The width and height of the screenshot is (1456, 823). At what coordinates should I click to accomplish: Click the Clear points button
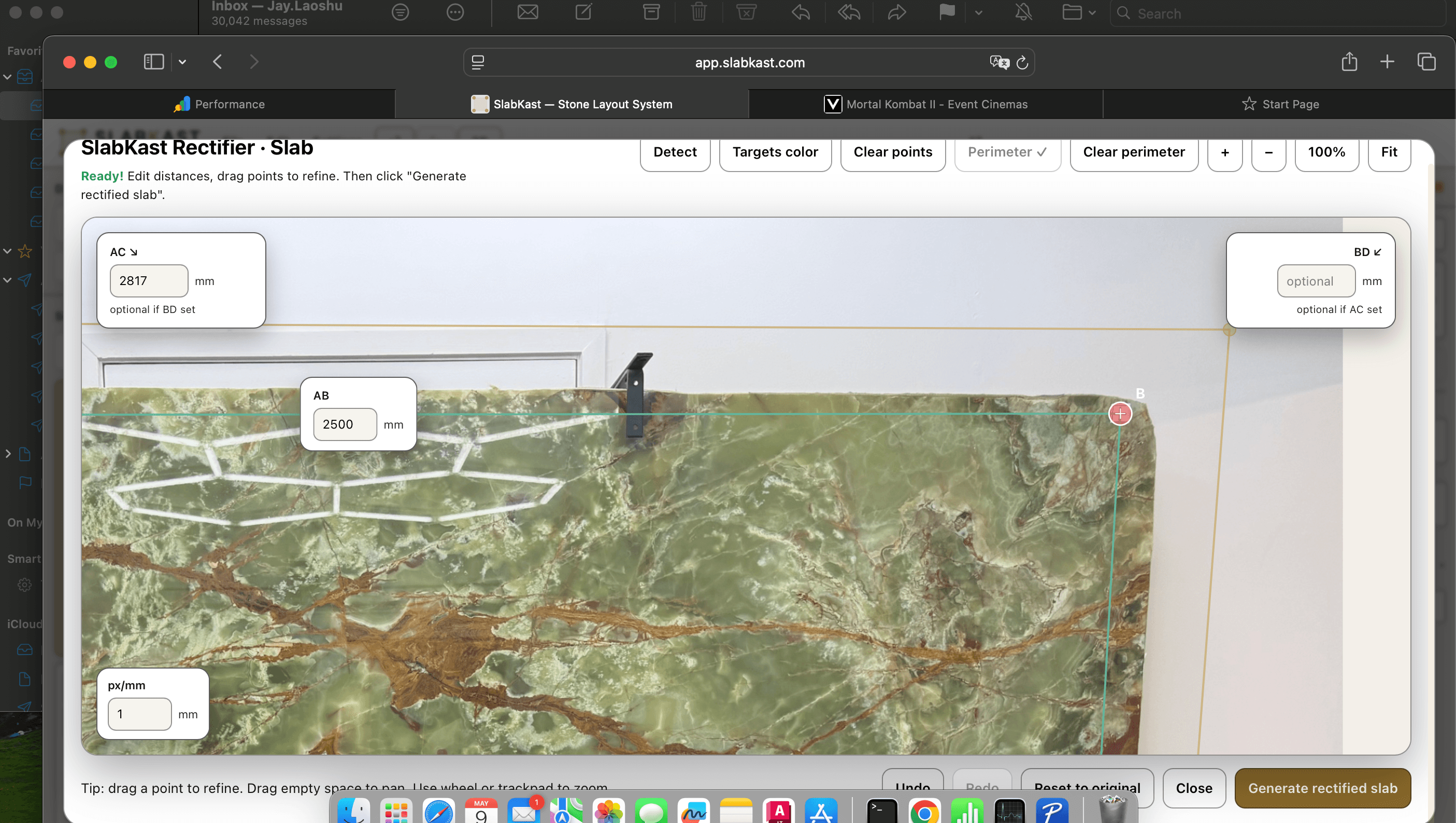(x=893, y=152)
